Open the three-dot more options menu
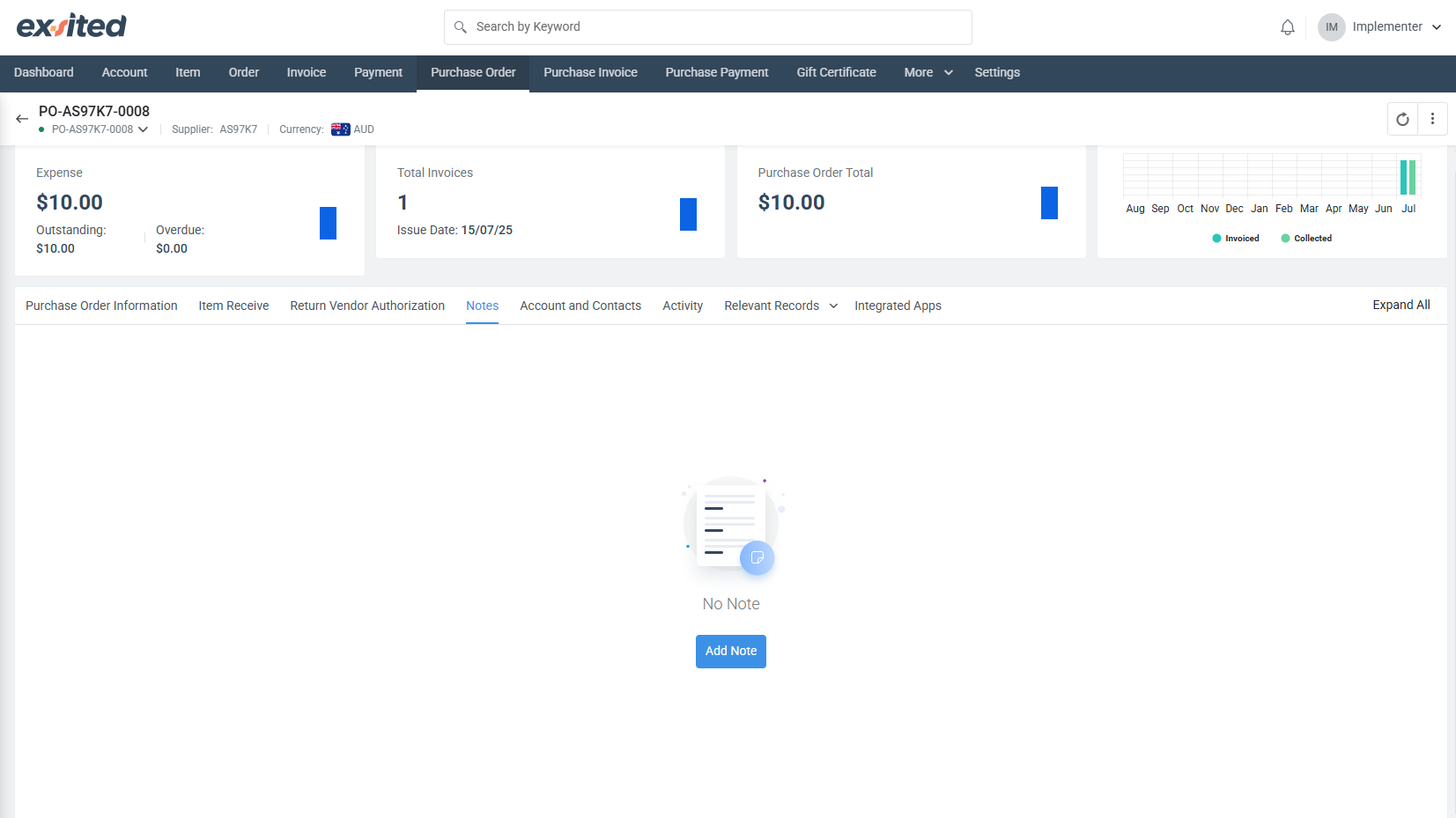 pos(1432,119)
